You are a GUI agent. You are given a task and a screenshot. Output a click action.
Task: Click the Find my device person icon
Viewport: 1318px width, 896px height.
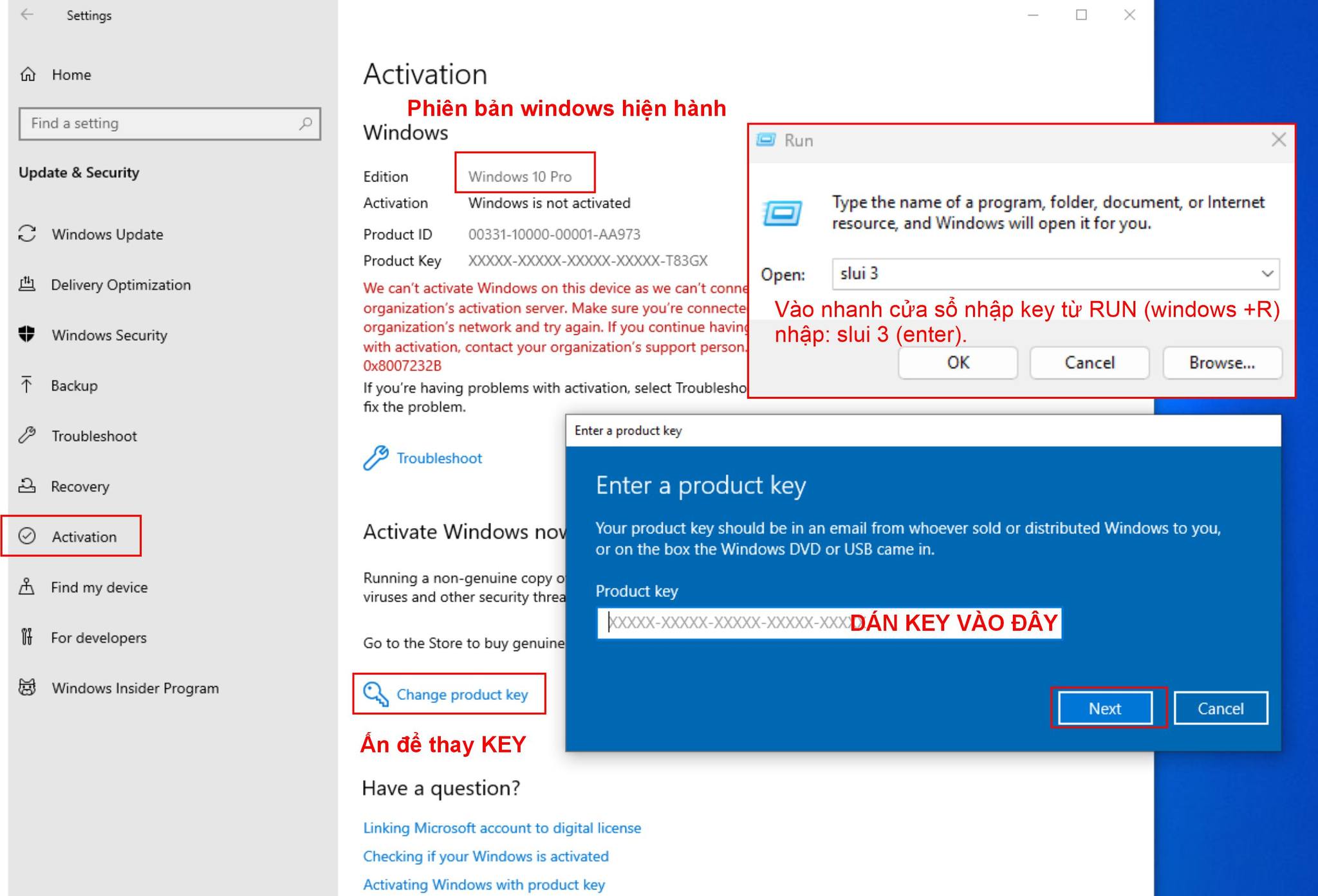[27, 587]
